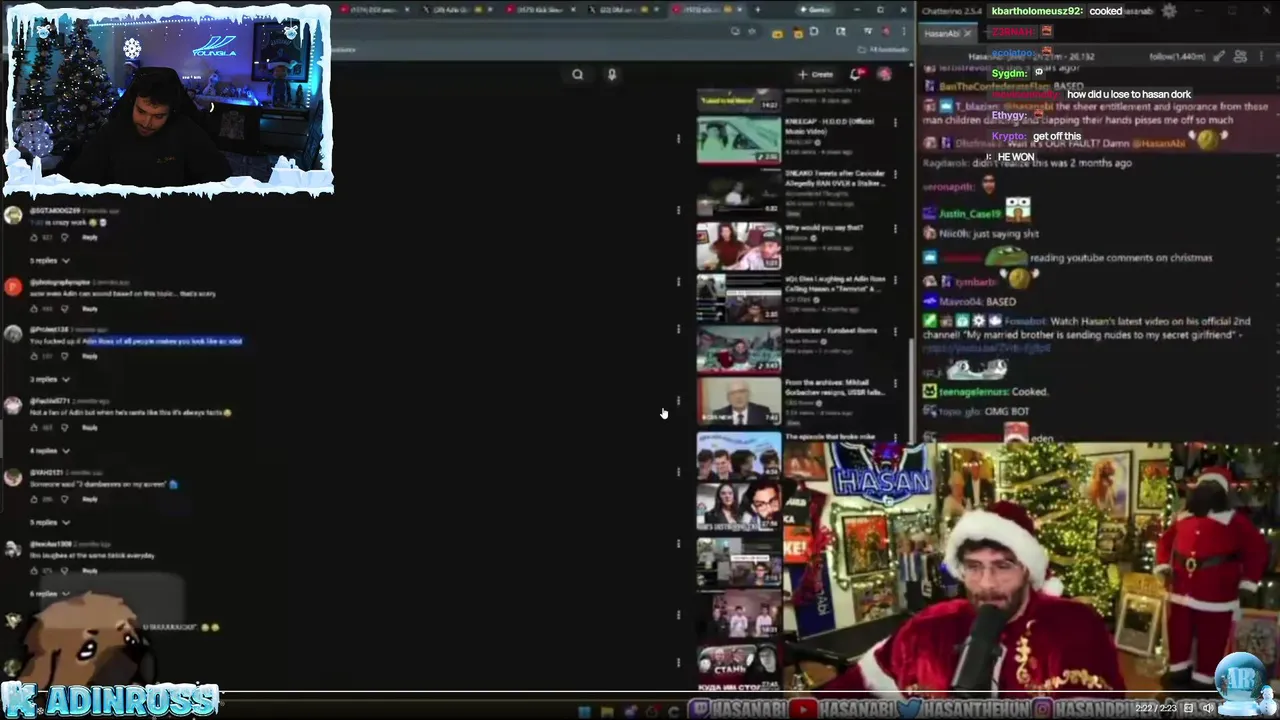Image resolution: width=1280 pixels, height=720 pixels.
Task: Open the YouTube account avatar menu
Action: [x=884, y=74]
